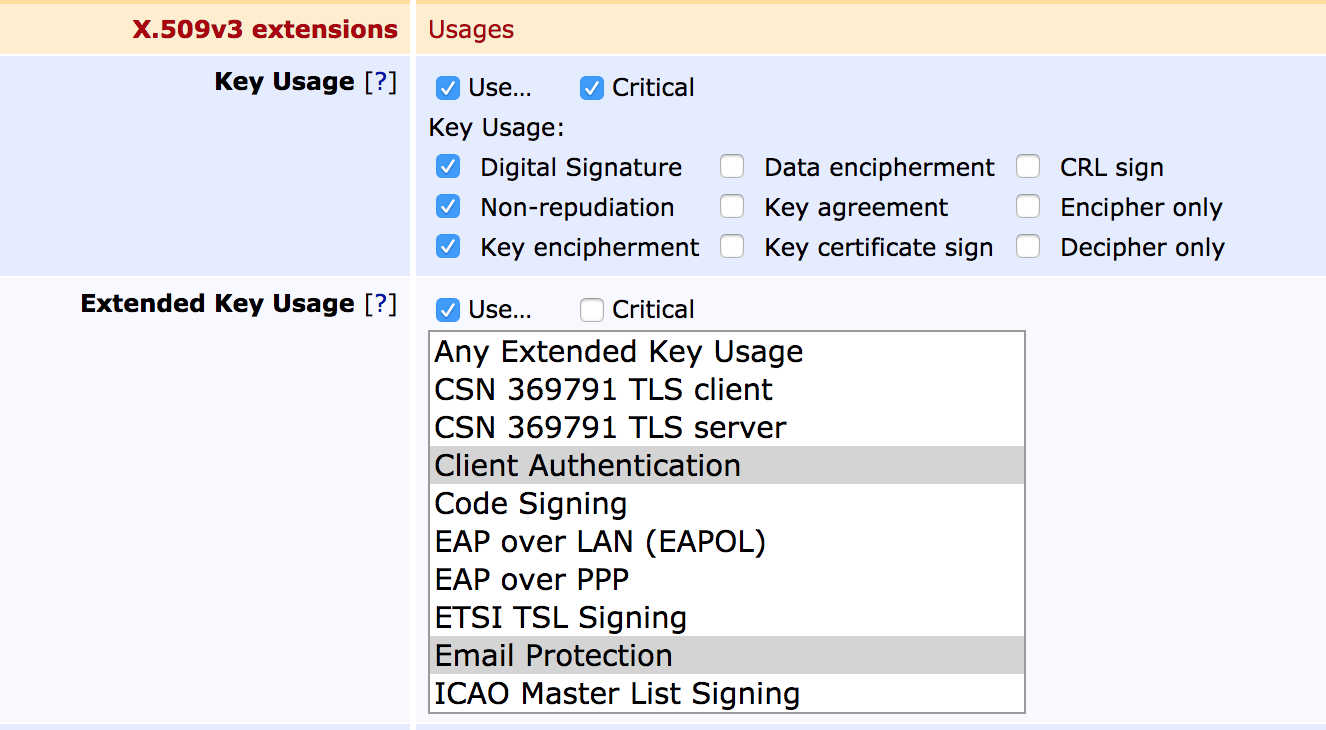Image resolution: width=1326 pixels, height=730 pixels.
Task: Enable the Data encipherment checkbox
Action: (733, 167)
